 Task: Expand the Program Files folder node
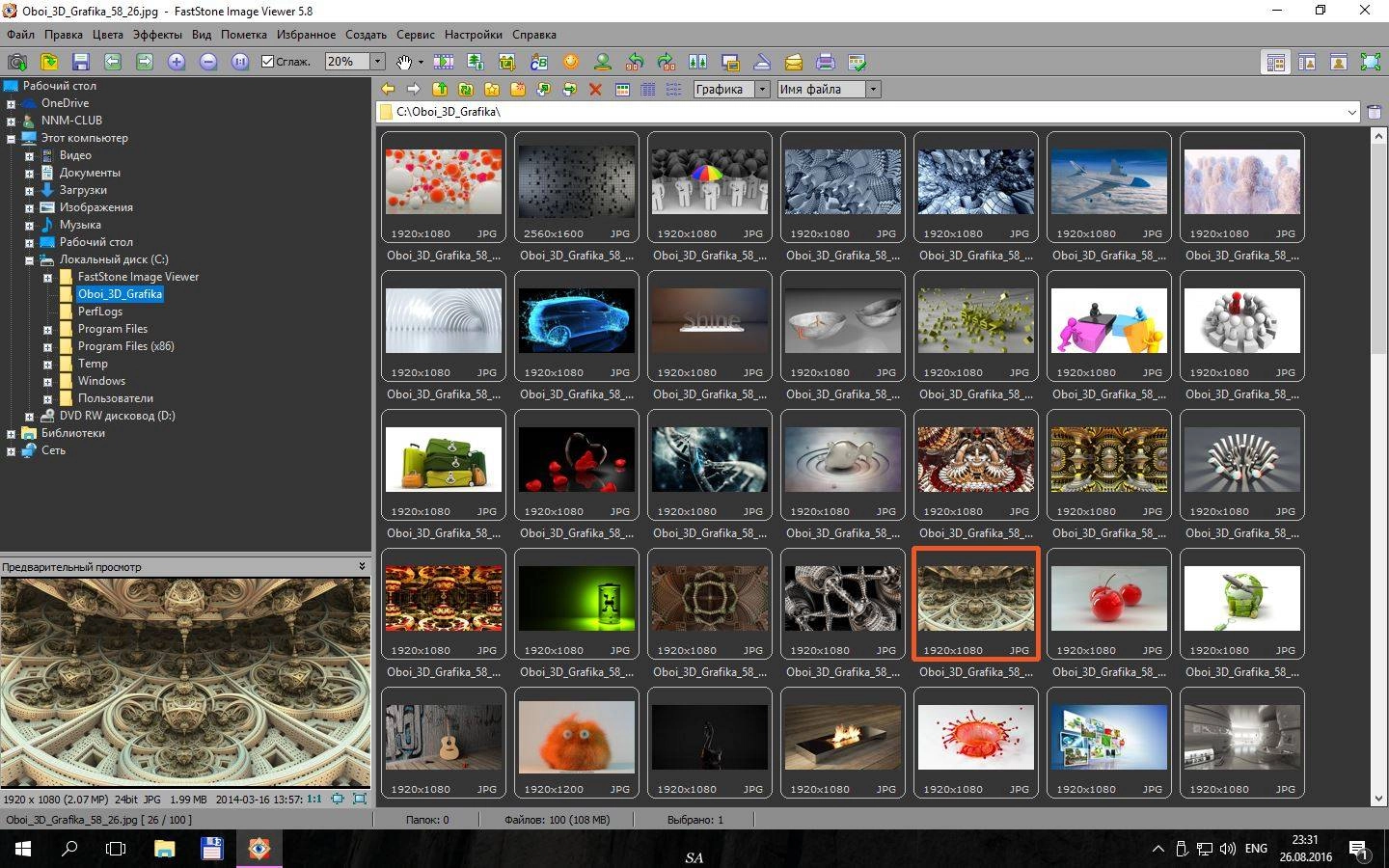pos(47,330)
